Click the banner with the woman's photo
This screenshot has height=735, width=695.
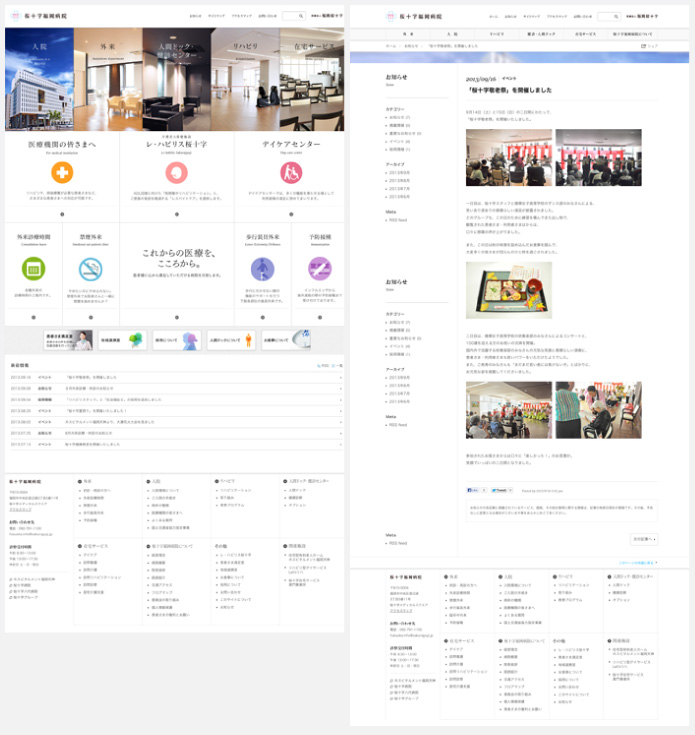(x=69, y=341)
